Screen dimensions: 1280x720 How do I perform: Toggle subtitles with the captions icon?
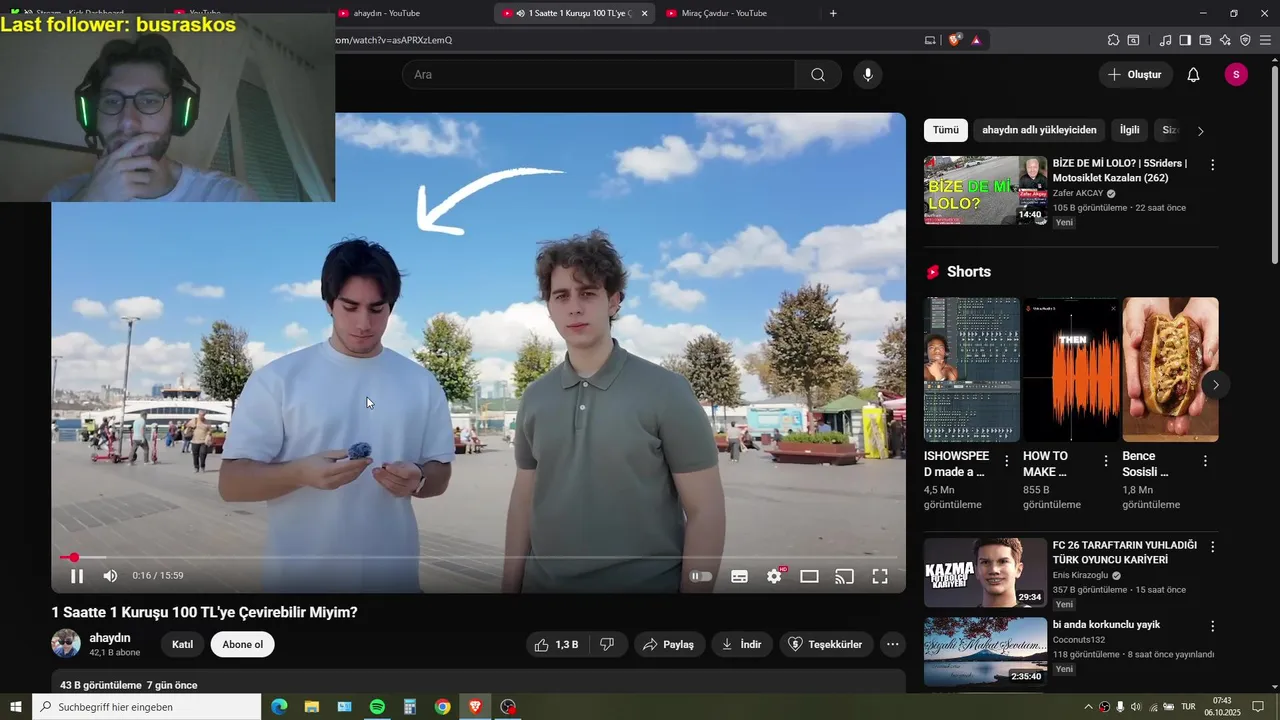(739, 576)
